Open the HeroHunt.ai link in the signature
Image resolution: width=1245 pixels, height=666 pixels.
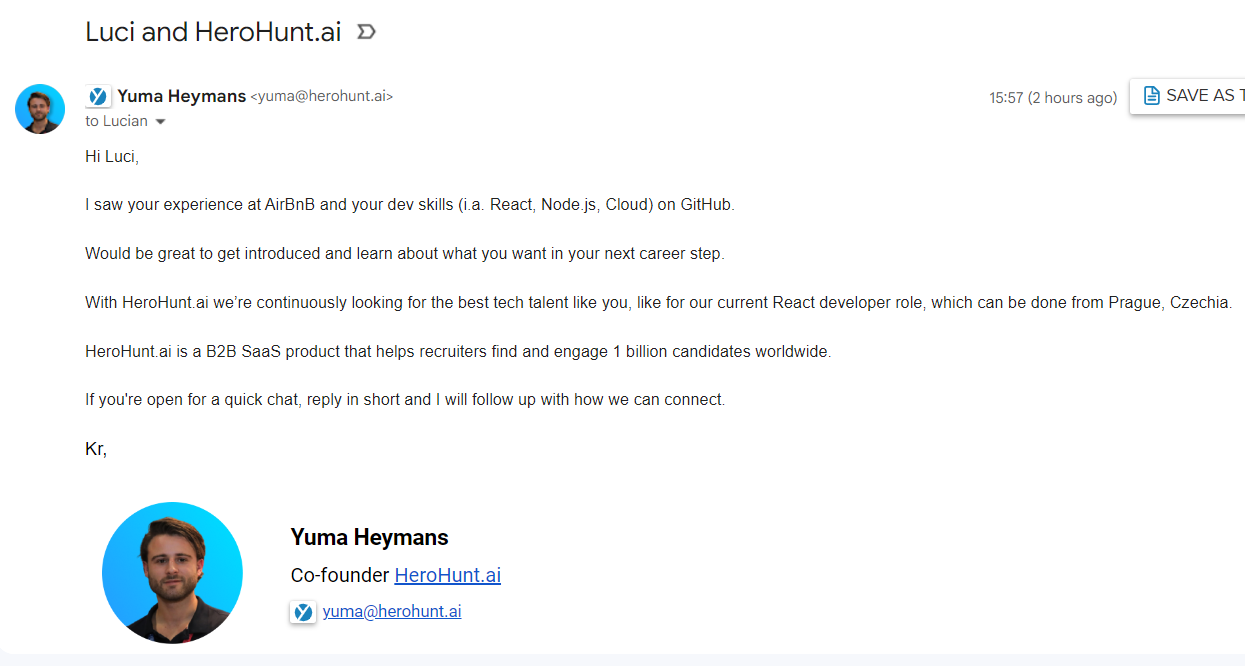tap(447, 575)
